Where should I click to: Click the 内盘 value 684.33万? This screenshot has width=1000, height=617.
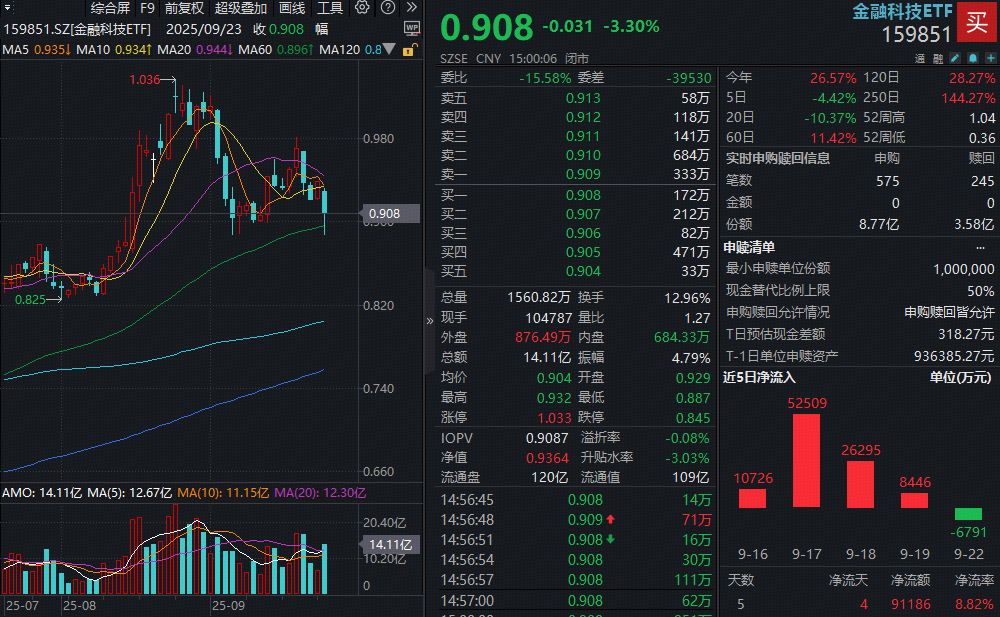[x=682, y=338]
